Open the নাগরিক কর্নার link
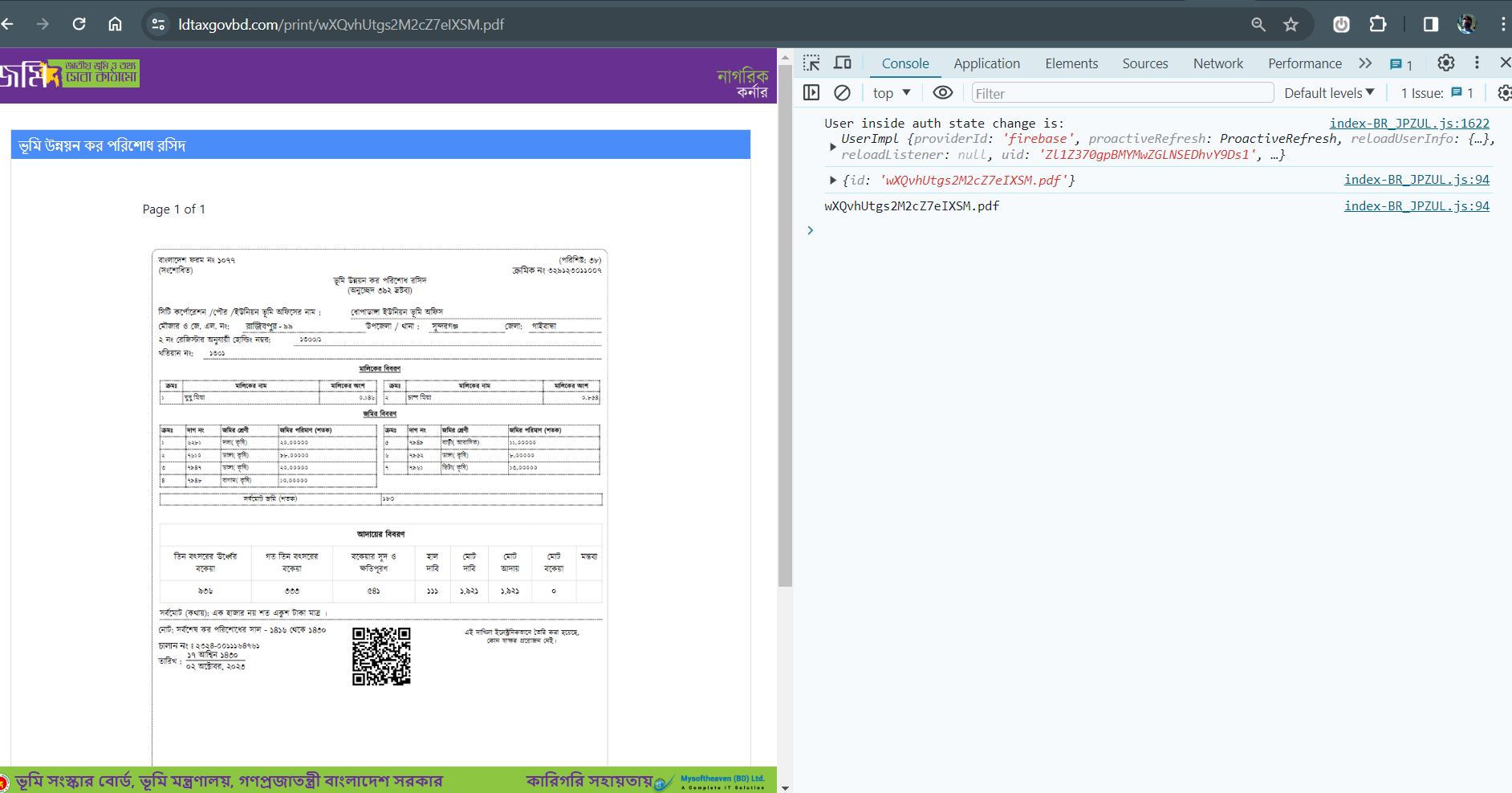This screenshot has height=793, width=1512. [742, 83]
